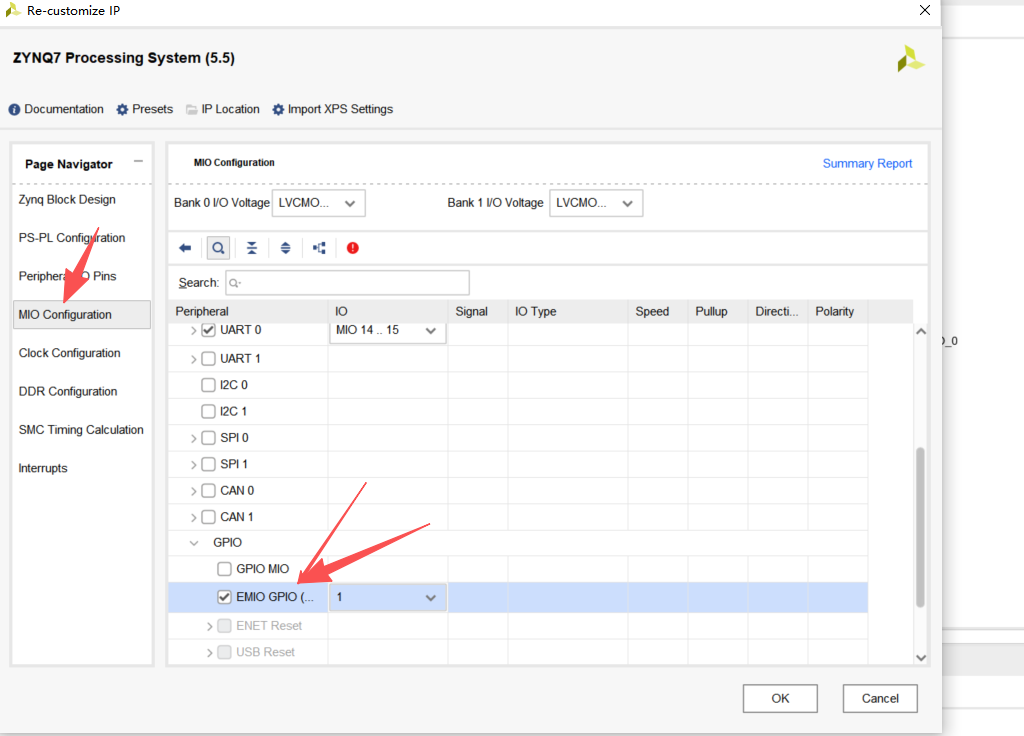This screenshot has height=736, width=1024.
Task: Expand the SPI 1 tree row
Action: 193,465
